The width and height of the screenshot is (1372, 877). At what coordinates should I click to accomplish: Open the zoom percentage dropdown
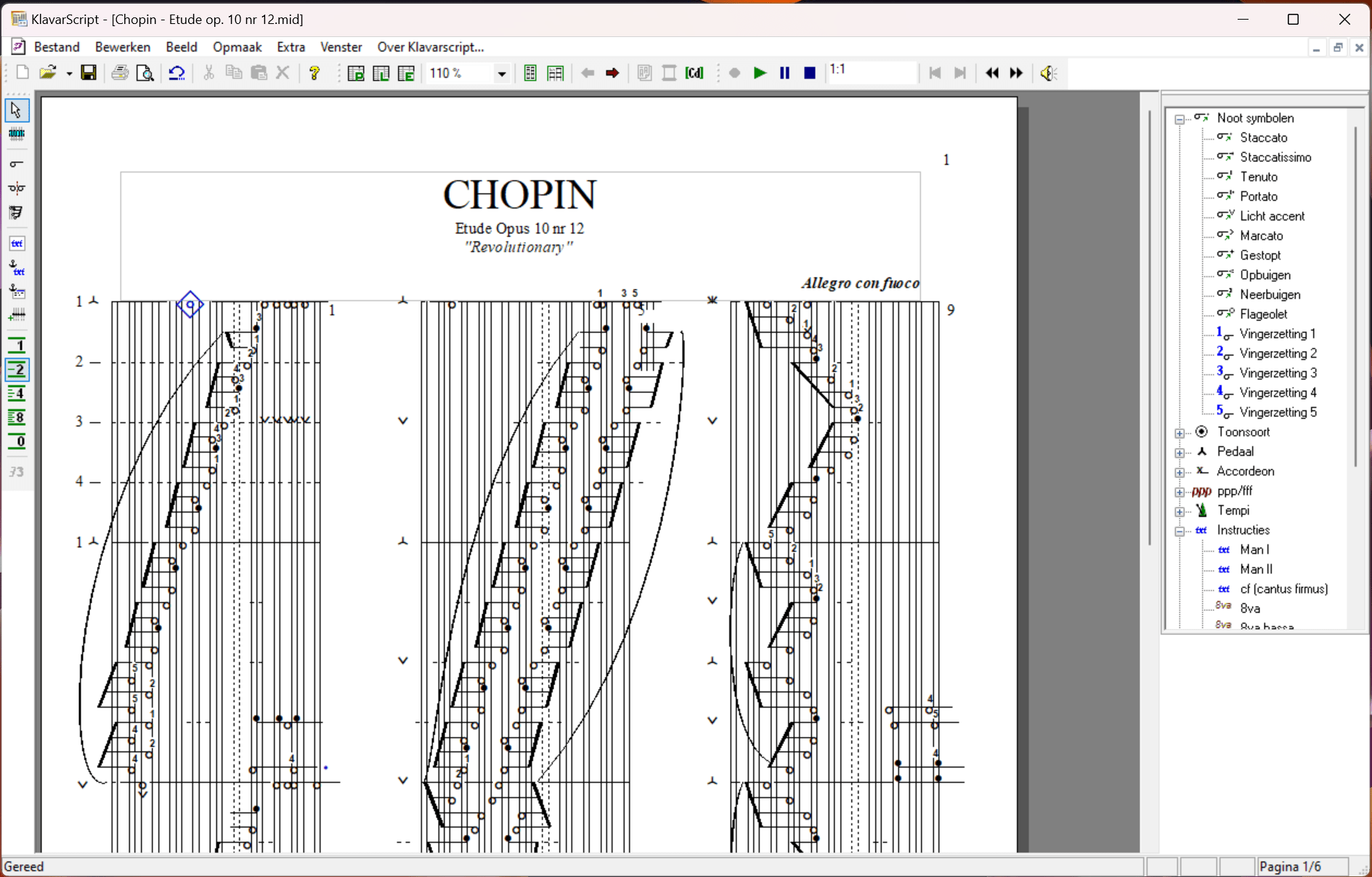point(501,73)
